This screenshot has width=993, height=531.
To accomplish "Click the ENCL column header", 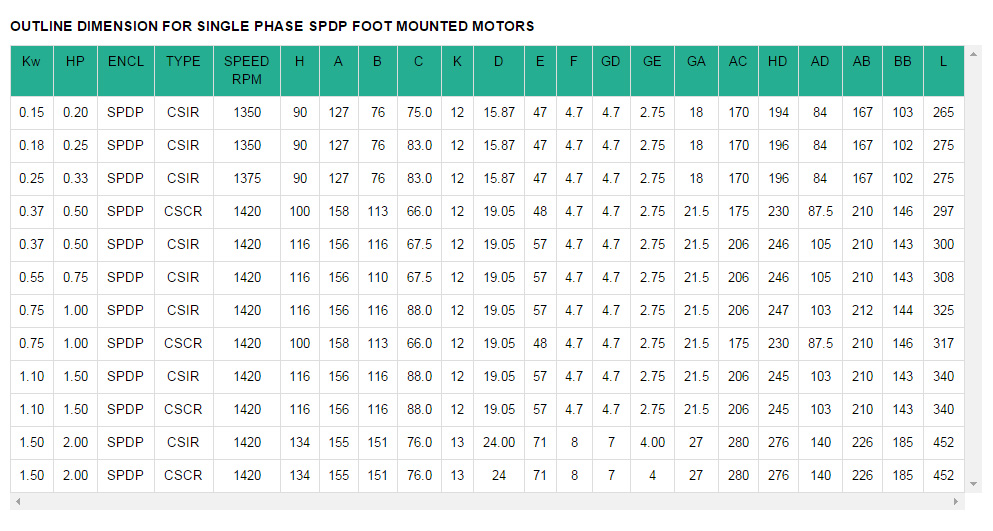I will (126, 61).
